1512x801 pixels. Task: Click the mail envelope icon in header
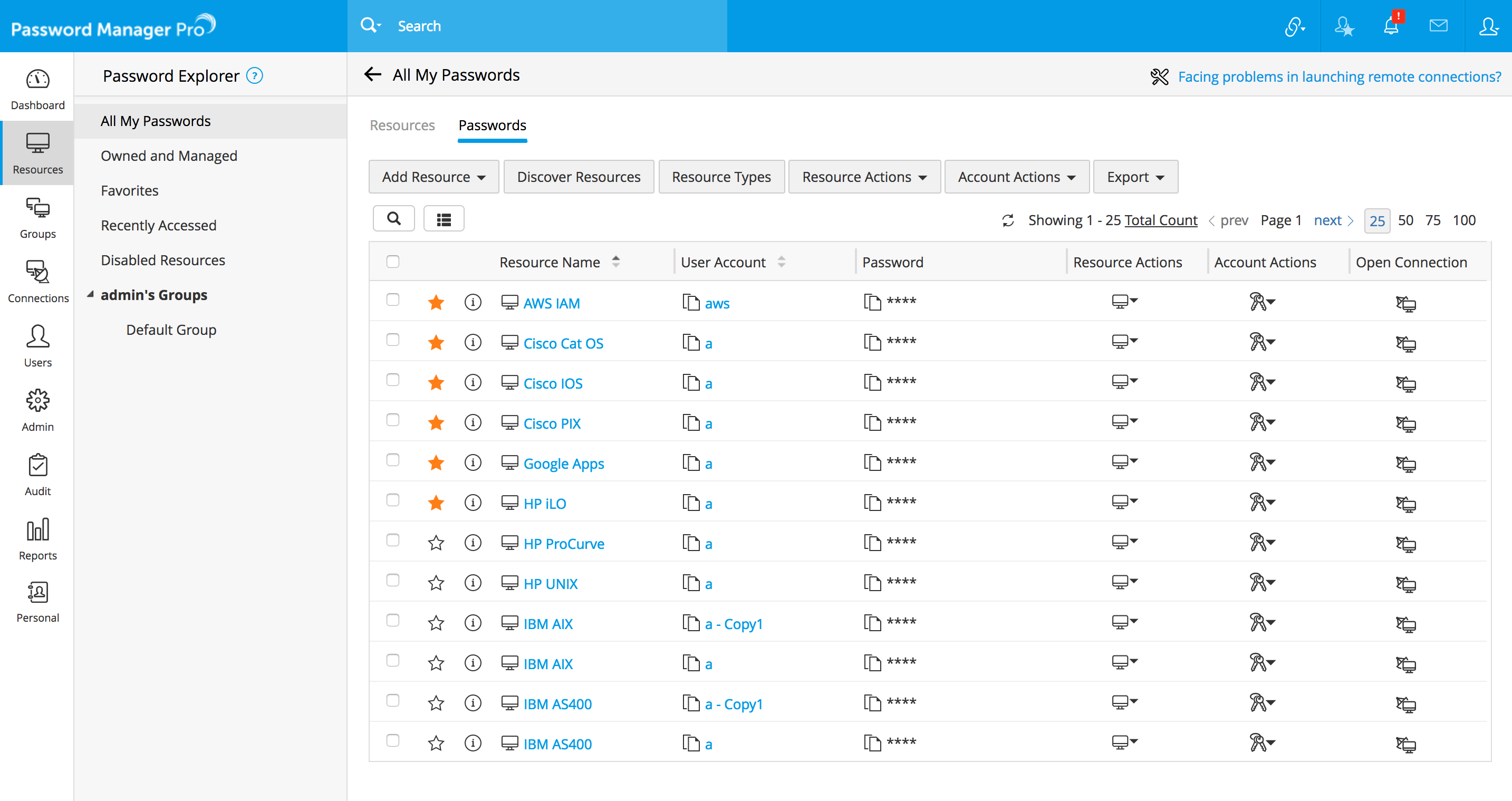coord(1438,26)
